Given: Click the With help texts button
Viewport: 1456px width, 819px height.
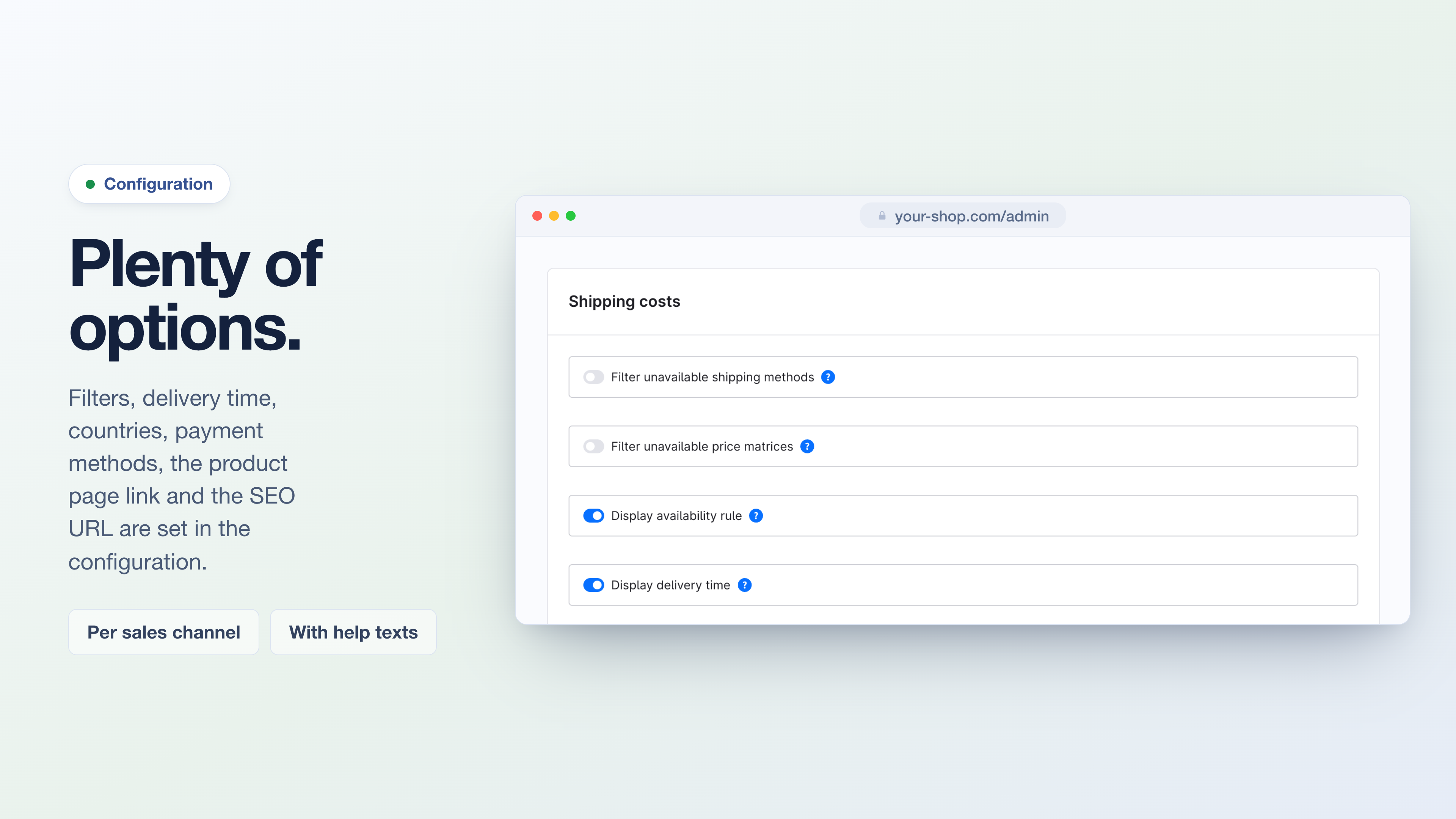Looking at the screenshot, I should [353, 632].
